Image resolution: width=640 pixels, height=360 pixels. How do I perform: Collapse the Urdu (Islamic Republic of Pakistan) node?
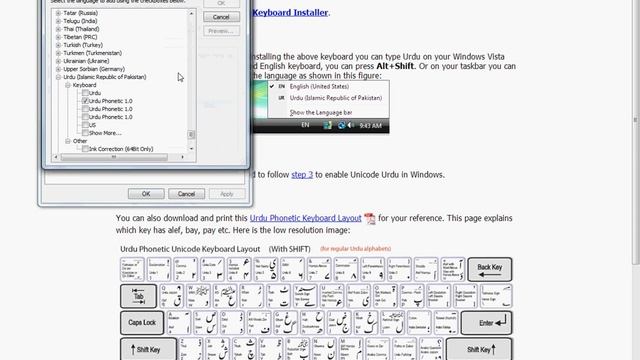click(x=58, y=77)
